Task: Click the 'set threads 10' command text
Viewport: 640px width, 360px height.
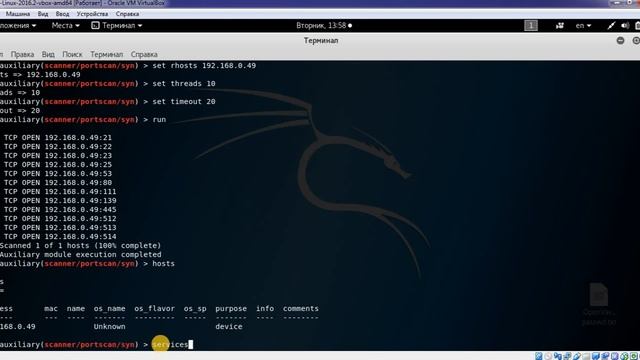Action: 184,84
